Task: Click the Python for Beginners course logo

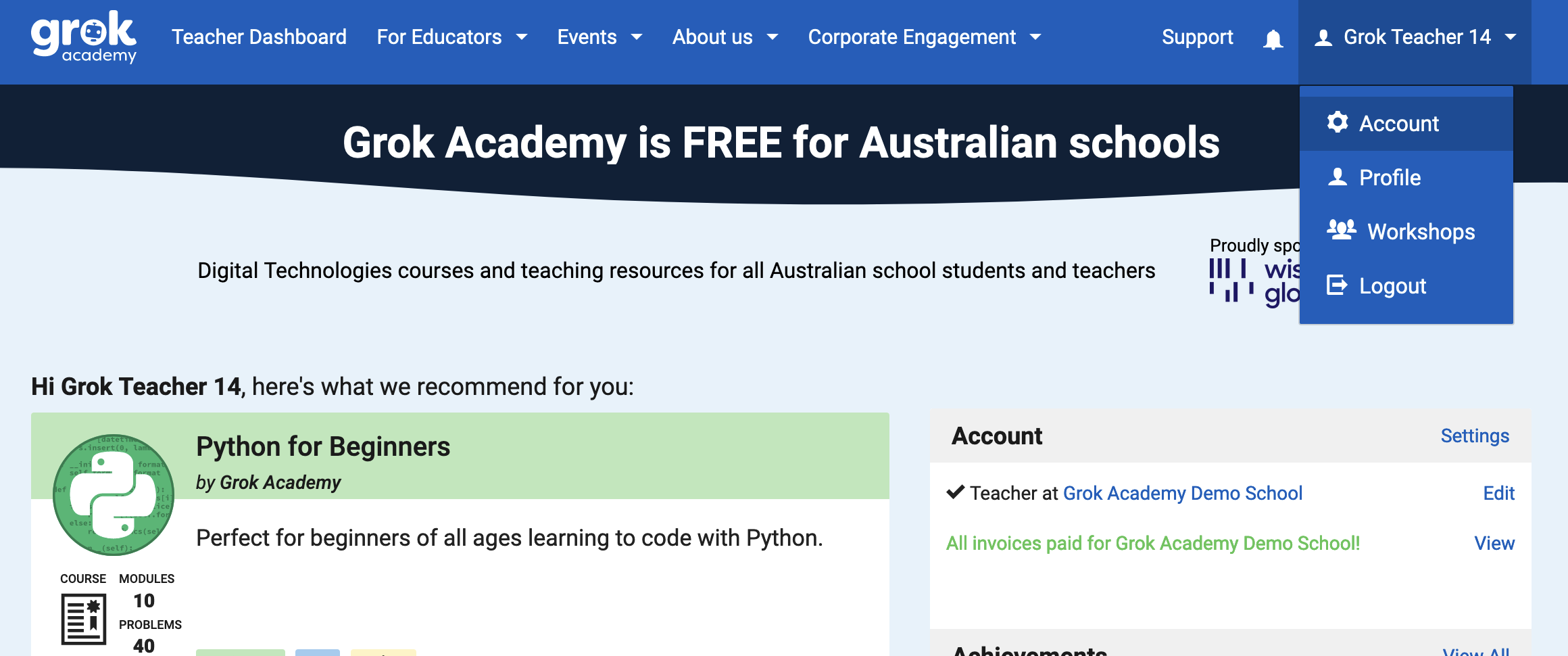Action: [x=114, y=495]
